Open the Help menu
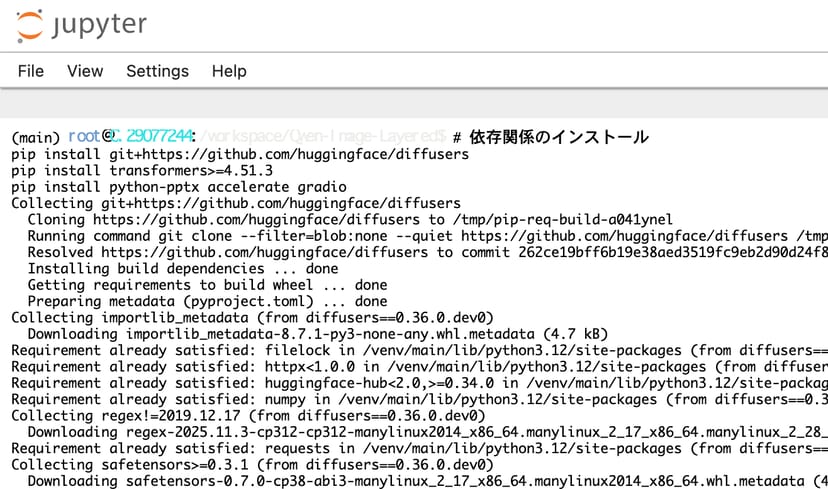Screen dimensions: 828x489 coord(229,71)
